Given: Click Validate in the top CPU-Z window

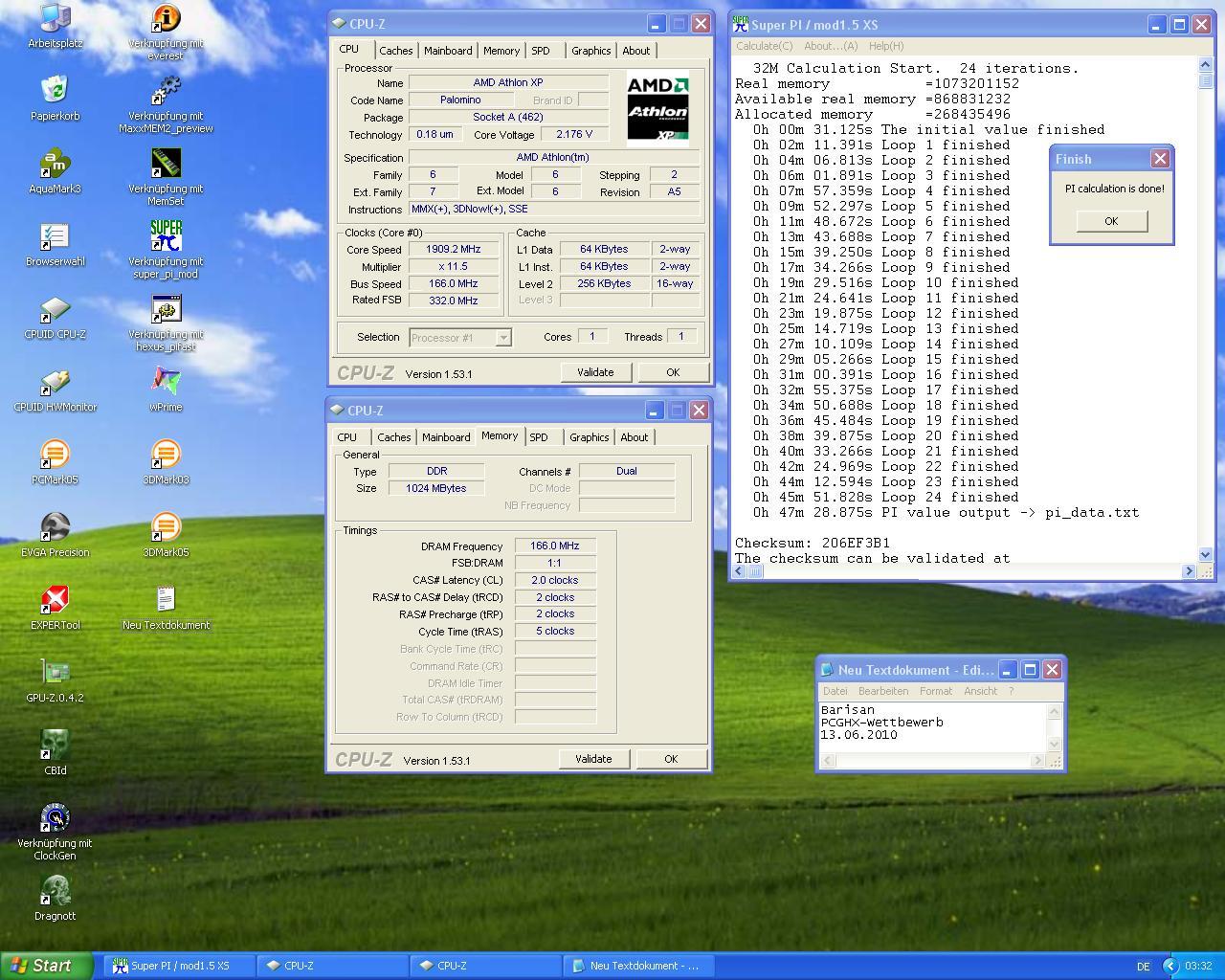Looking at the screenshot, I should (x=595, y=372).
